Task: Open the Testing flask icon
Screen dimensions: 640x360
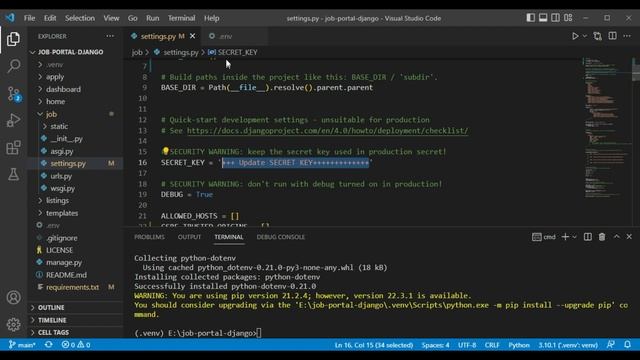Action: click(x=13, y=174)
